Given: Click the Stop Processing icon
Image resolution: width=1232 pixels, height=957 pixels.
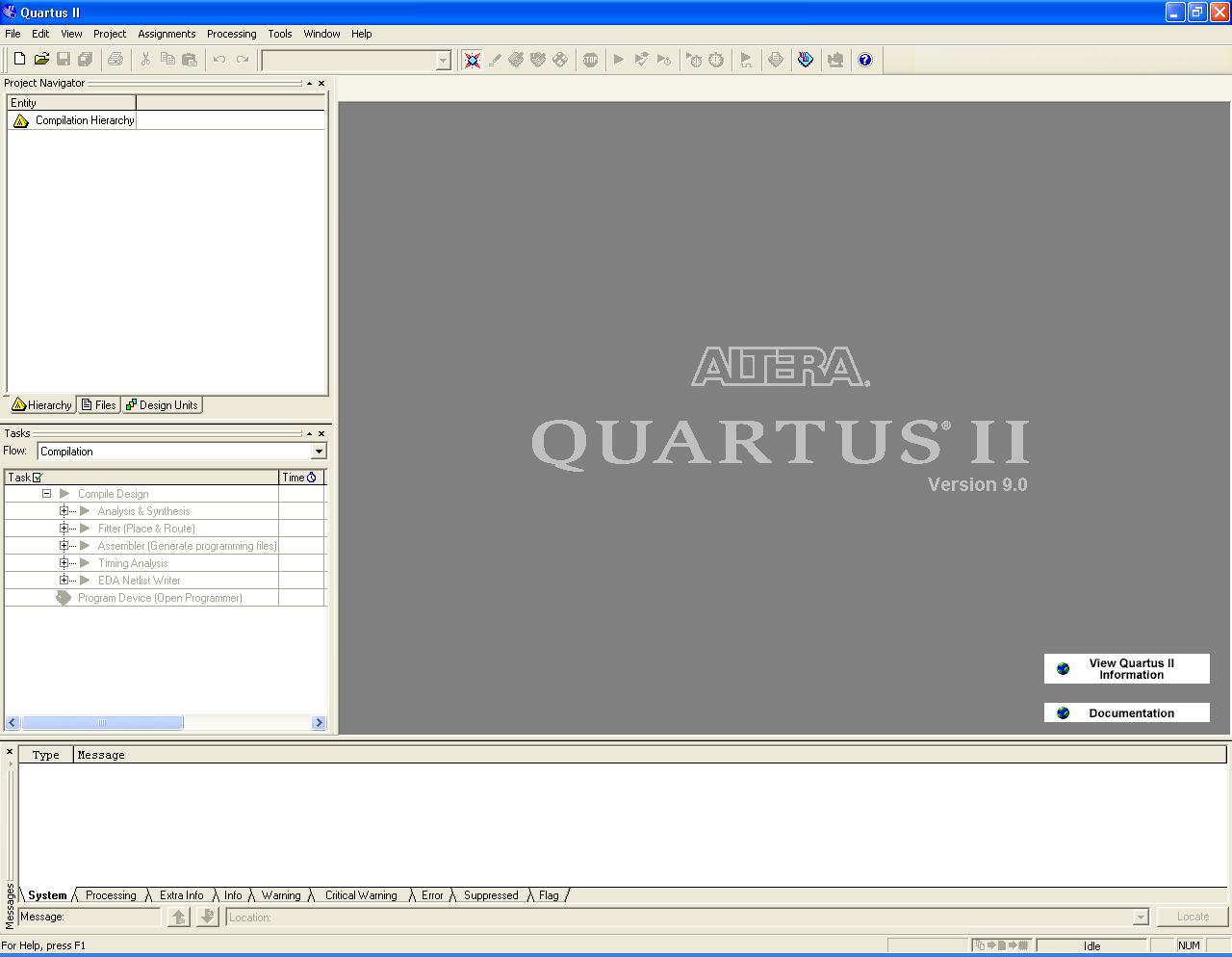Looking at the screenshot, I should (590, 60).
